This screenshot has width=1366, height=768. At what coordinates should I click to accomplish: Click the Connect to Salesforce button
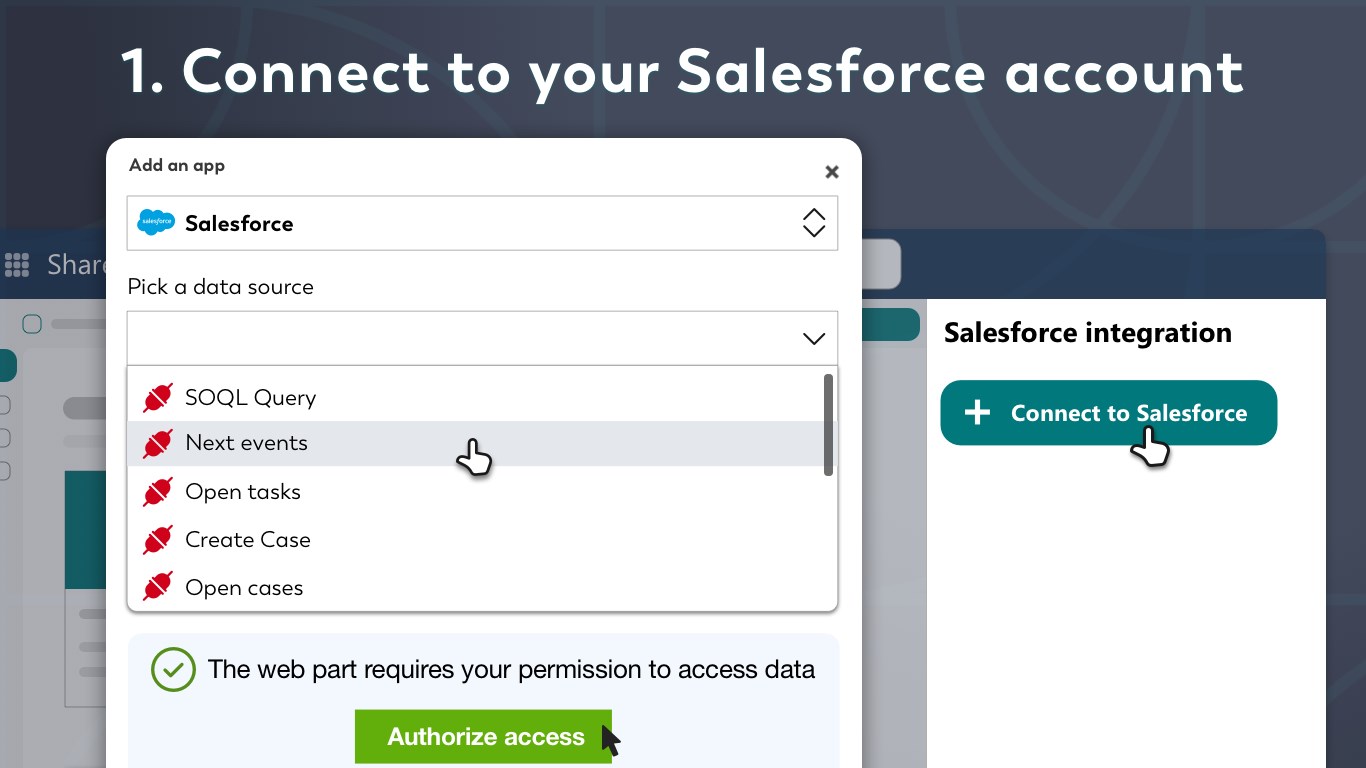point(1108,413)
